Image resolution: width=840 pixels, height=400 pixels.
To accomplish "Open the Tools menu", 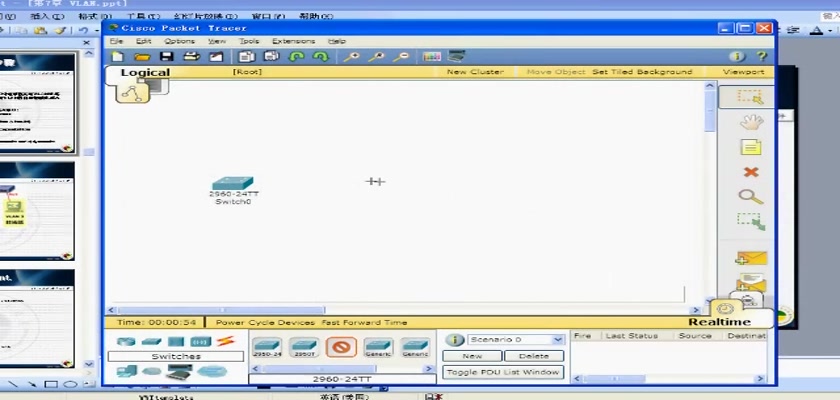I will click(x=249, y=41).
